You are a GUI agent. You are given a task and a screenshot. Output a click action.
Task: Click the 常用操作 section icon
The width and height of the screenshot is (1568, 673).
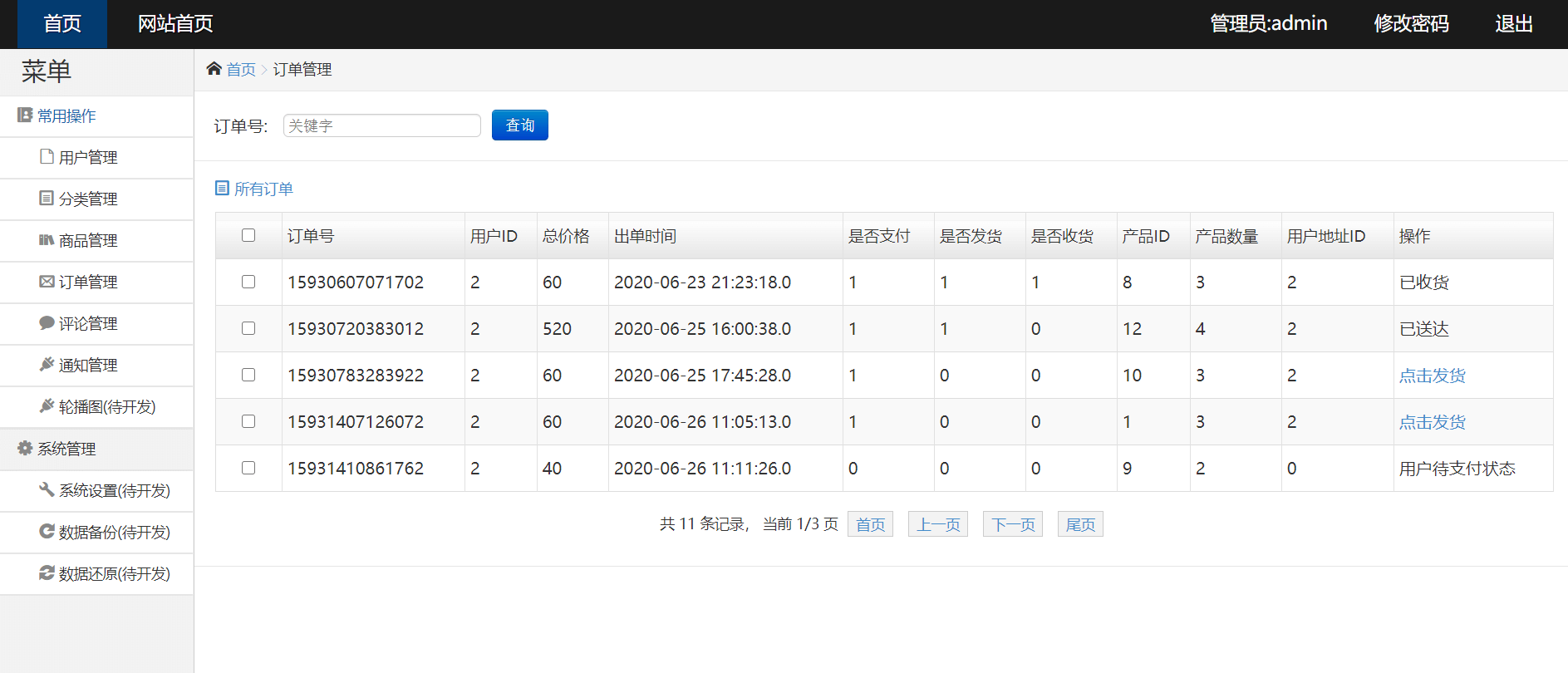(x=25, y=115)
